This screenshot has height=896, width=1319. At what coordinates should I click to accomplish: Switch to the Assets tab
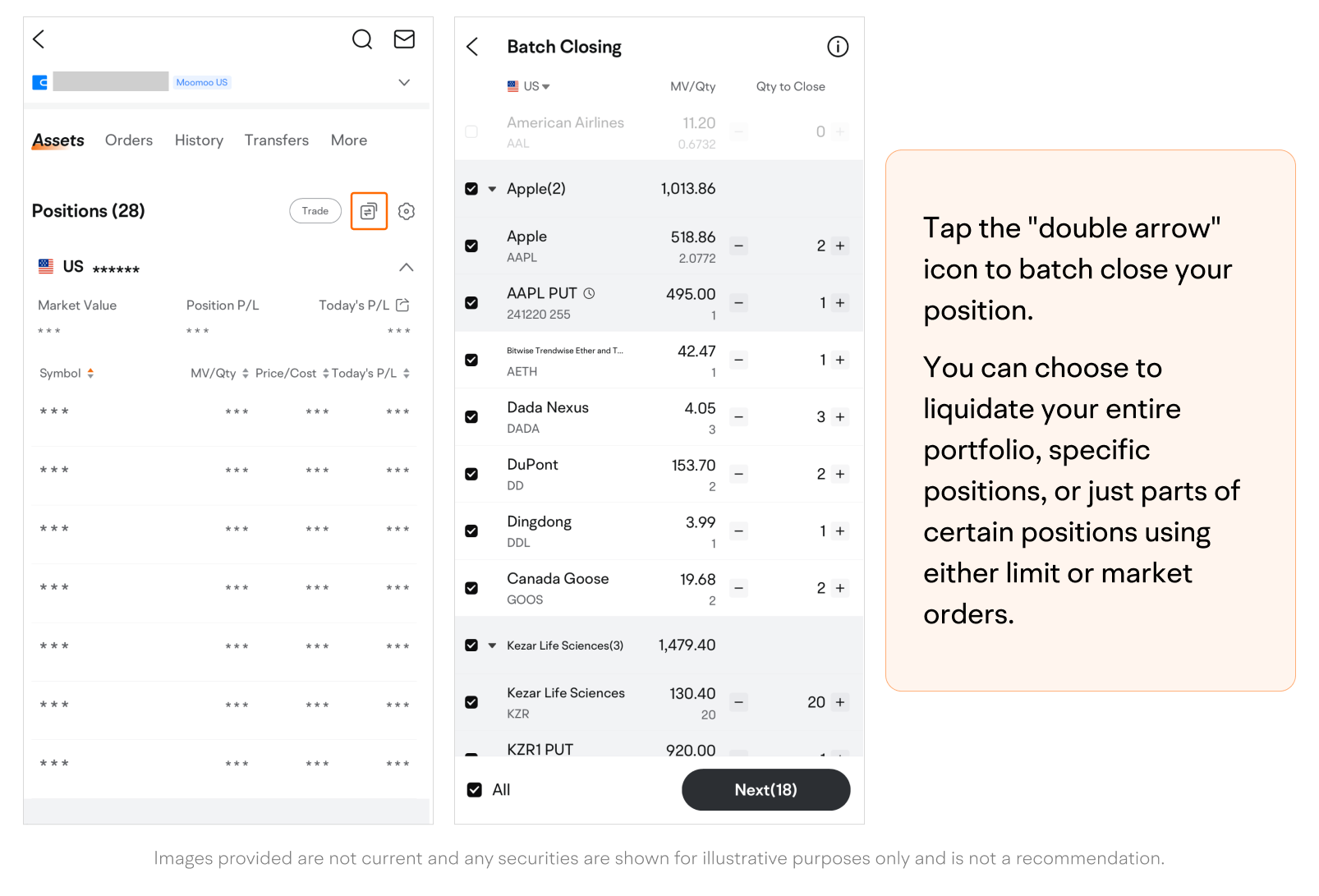point(58,140)
